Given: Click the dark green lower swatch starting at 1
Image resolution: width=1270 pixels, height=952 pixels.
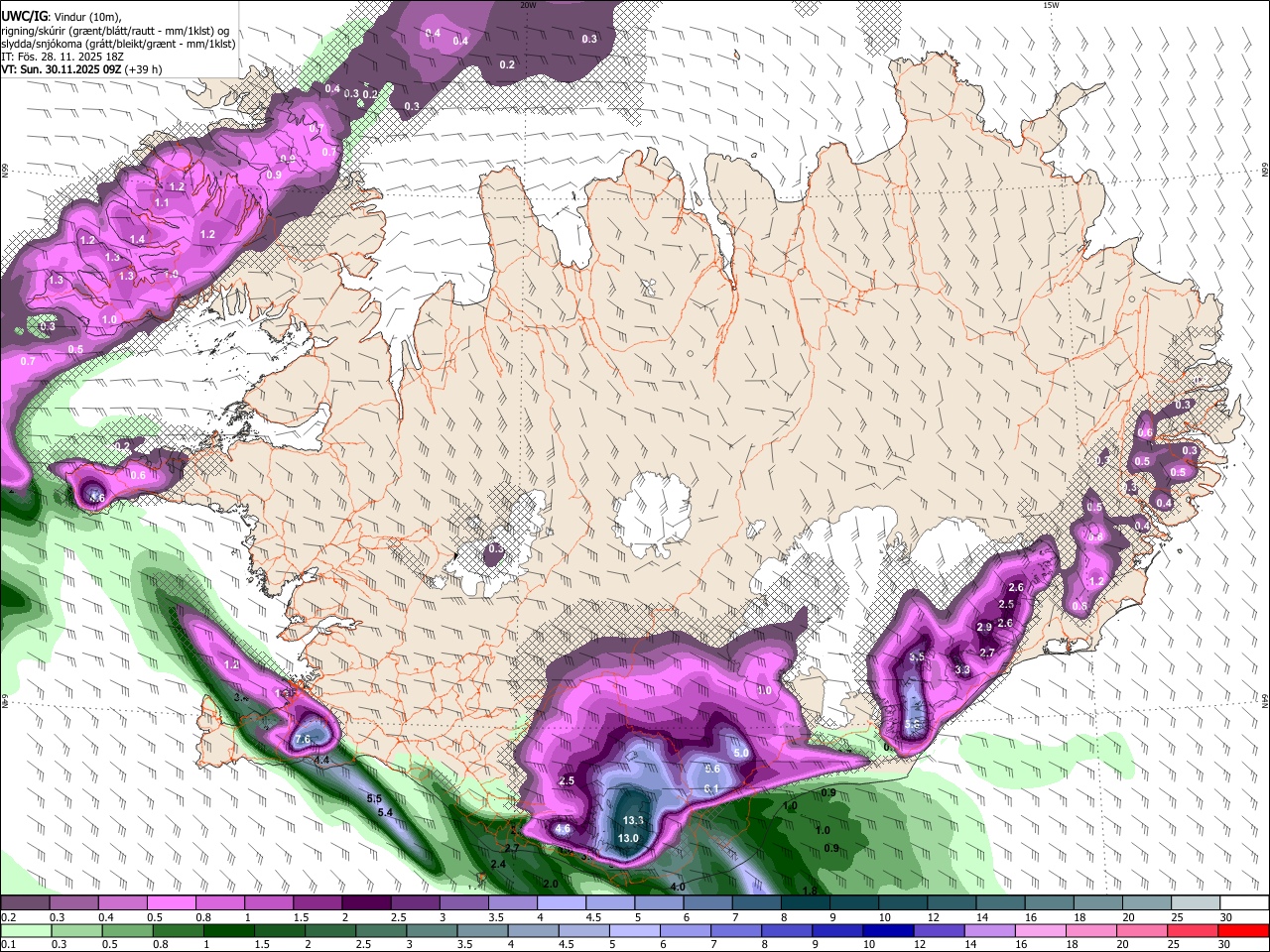Looking at the screenshot, I should click(x=229, y=930).
